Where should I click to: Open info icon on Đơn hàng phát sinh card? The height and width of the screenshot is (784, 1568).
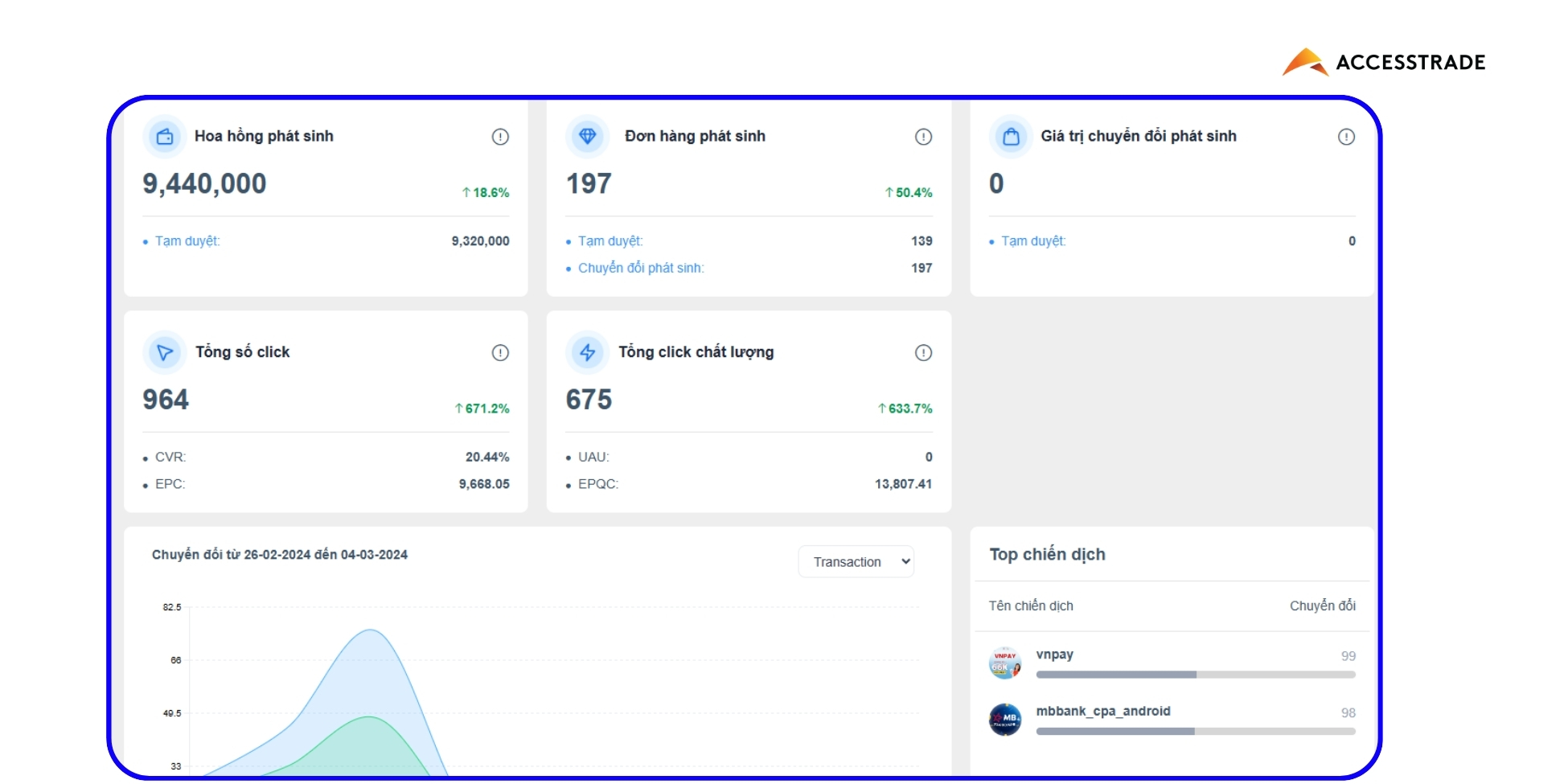point(923,137)
